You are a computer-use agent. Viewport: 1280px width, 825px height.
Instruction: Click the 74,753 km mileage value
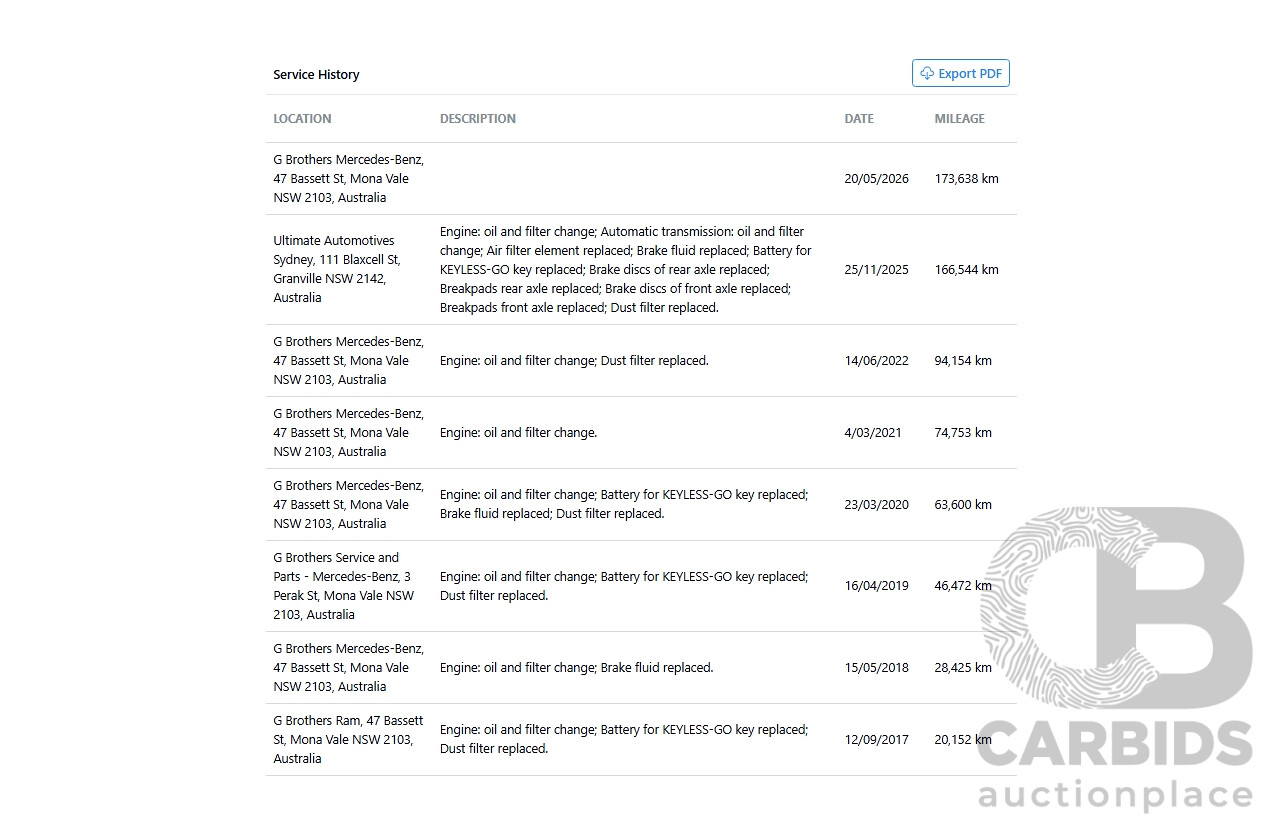[963, 433]
